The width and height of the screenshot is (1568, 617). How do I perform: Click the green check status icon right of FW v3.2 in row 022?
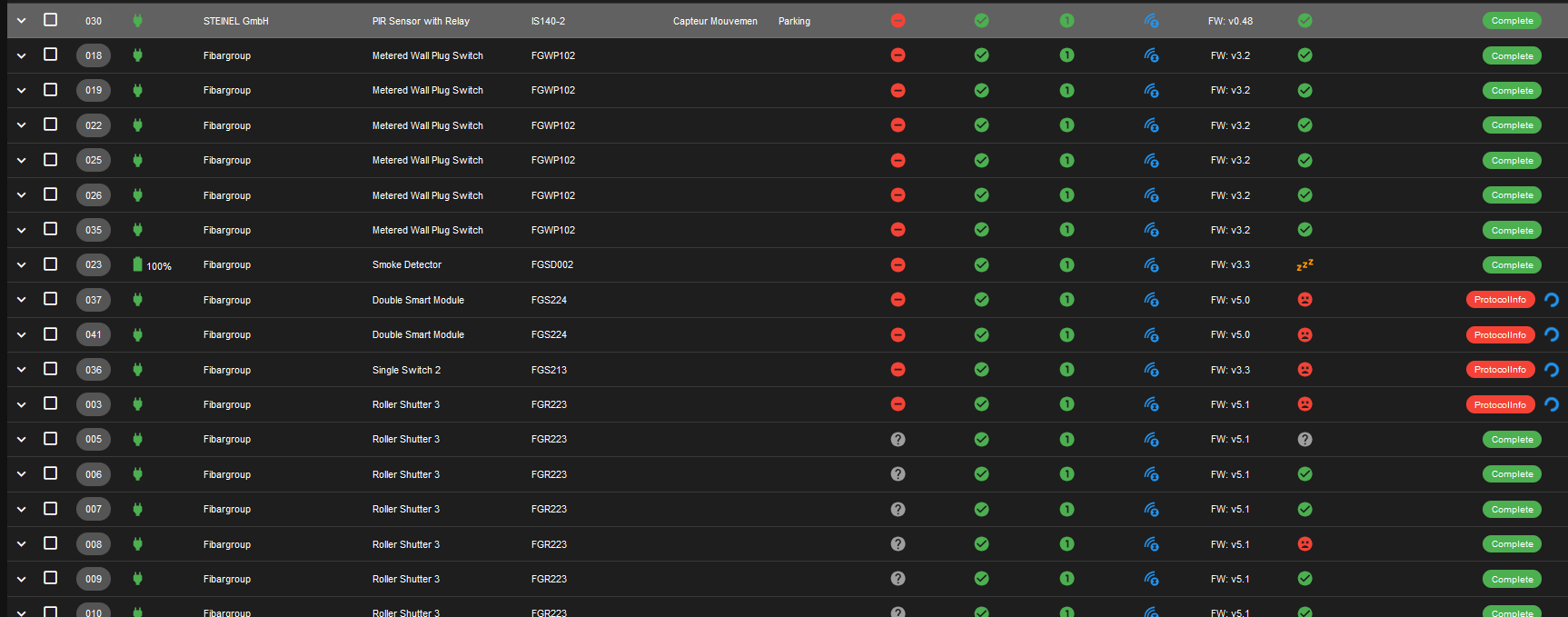click(1305, 124)
